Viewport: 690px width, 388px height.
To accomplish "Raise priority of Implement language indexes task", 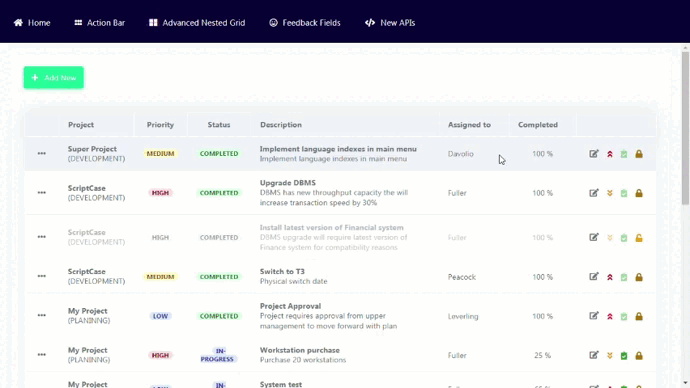I will (609, 154).
